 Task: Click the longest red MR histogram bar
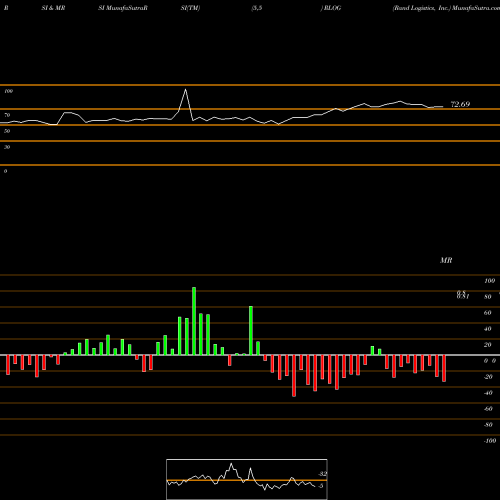[x=294, y=376]
